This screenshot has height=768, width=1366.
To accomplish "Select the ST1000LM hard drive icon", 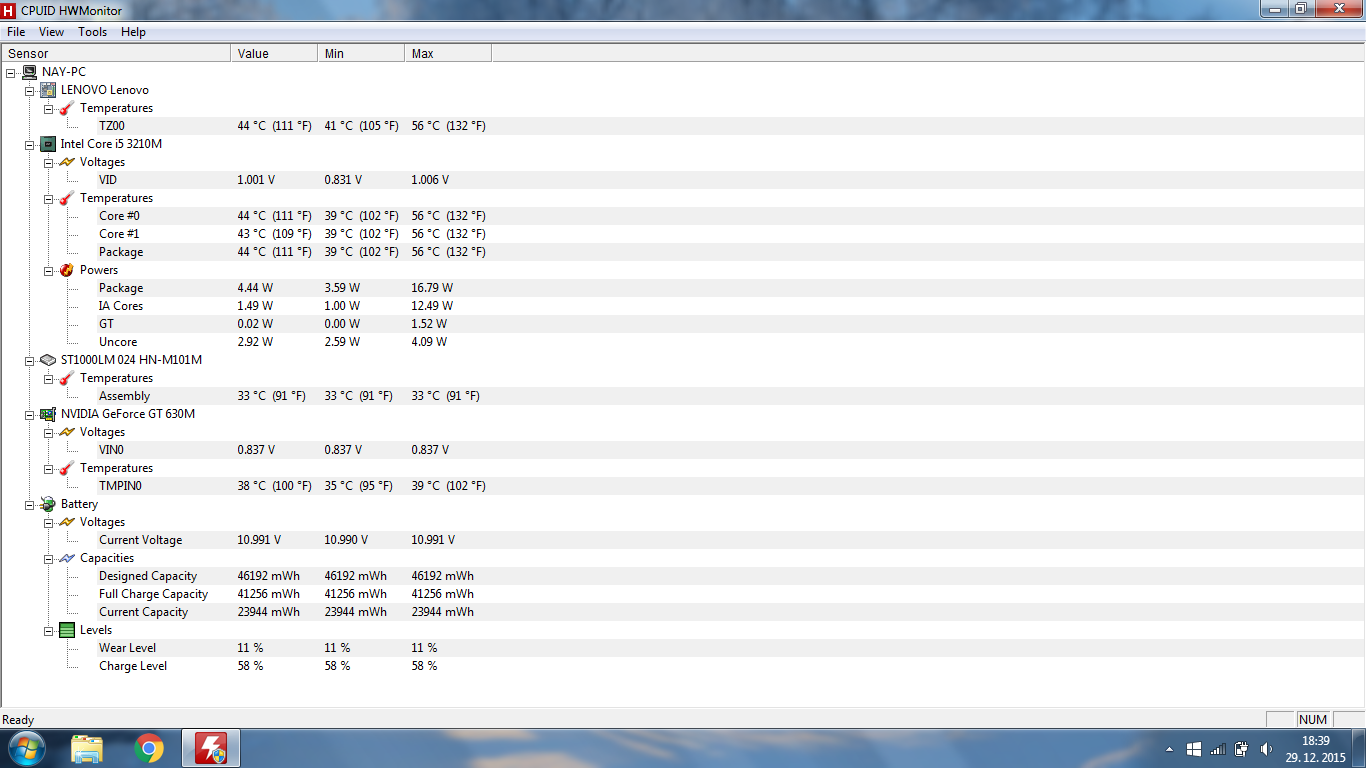I will click(x=48, y=360).
